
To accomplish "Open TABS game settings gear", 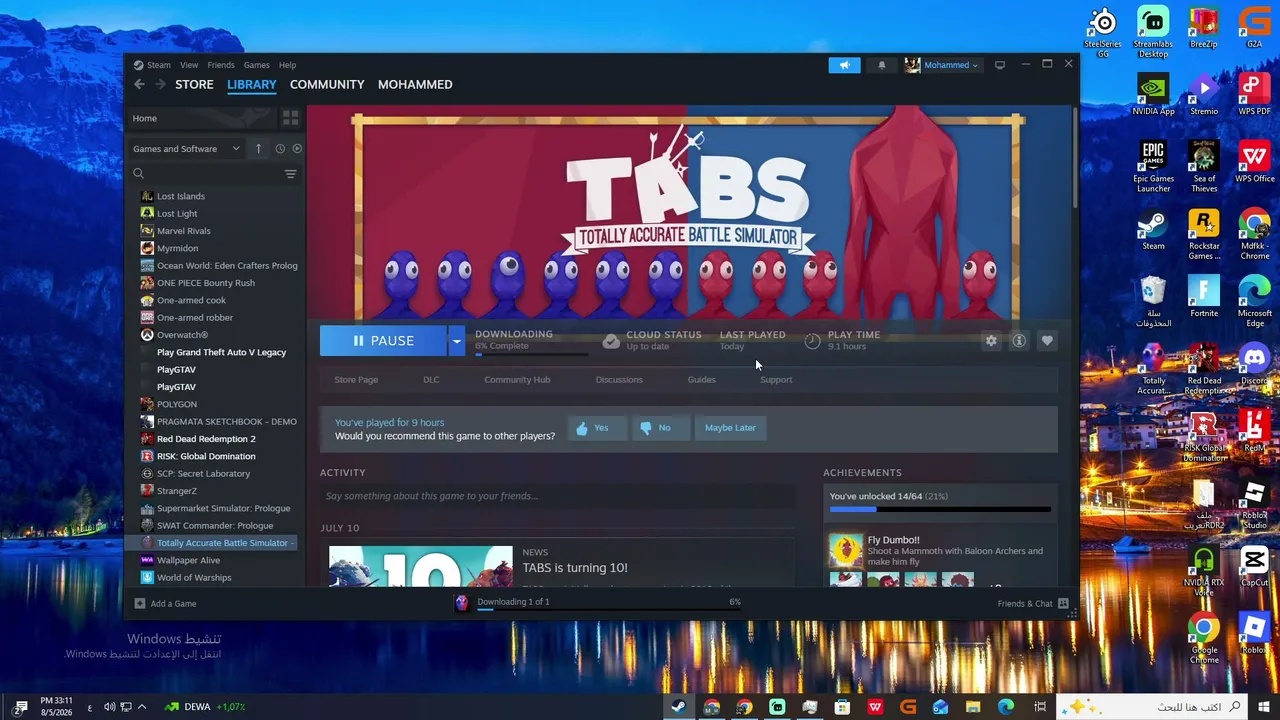I will pos(991,341).
